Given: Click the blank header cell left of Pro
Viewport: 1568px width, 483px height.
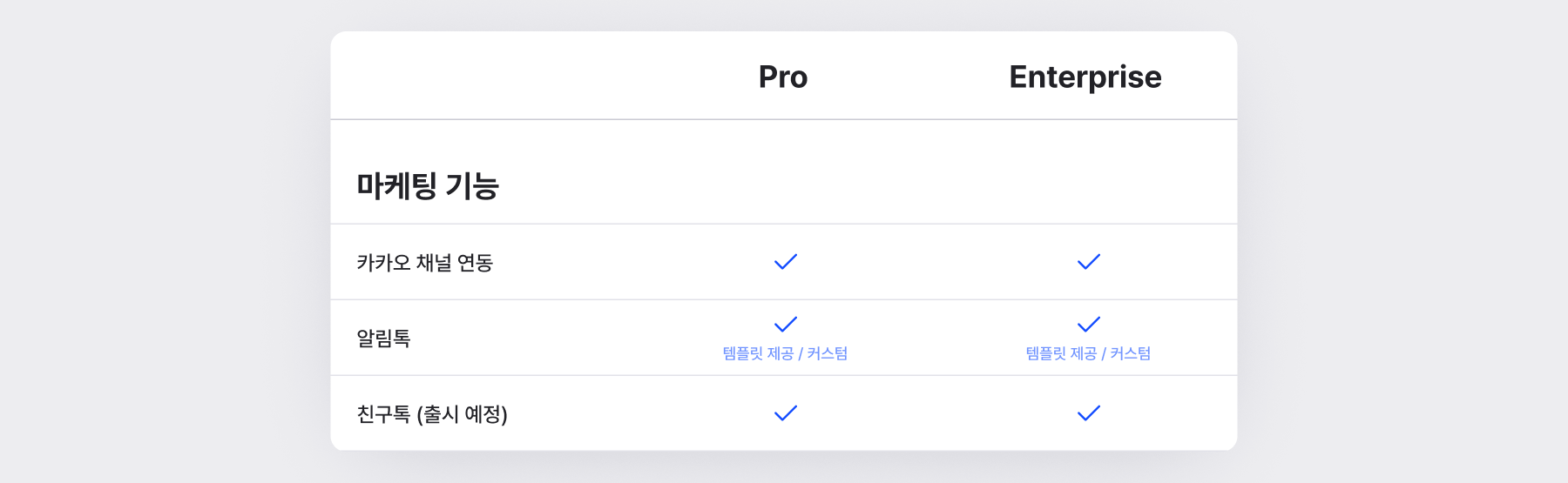Looking at the screenshot, I should coord(488,77).
